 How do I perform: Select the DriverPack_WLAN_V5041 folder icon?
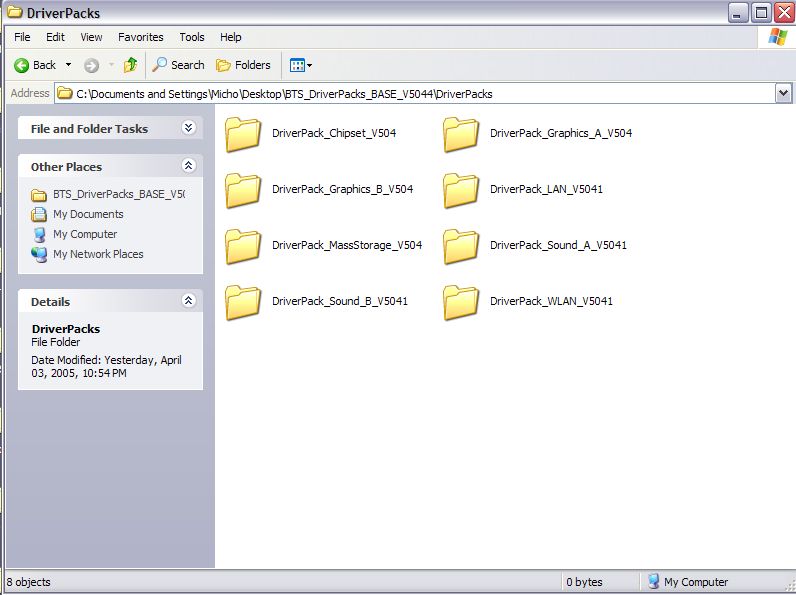(x=460, y=303)
